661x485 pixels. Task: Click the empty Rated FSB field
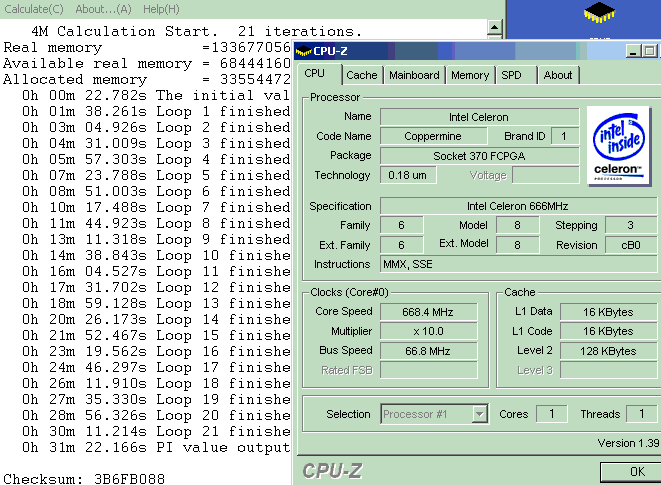click(x=428, y=370)
